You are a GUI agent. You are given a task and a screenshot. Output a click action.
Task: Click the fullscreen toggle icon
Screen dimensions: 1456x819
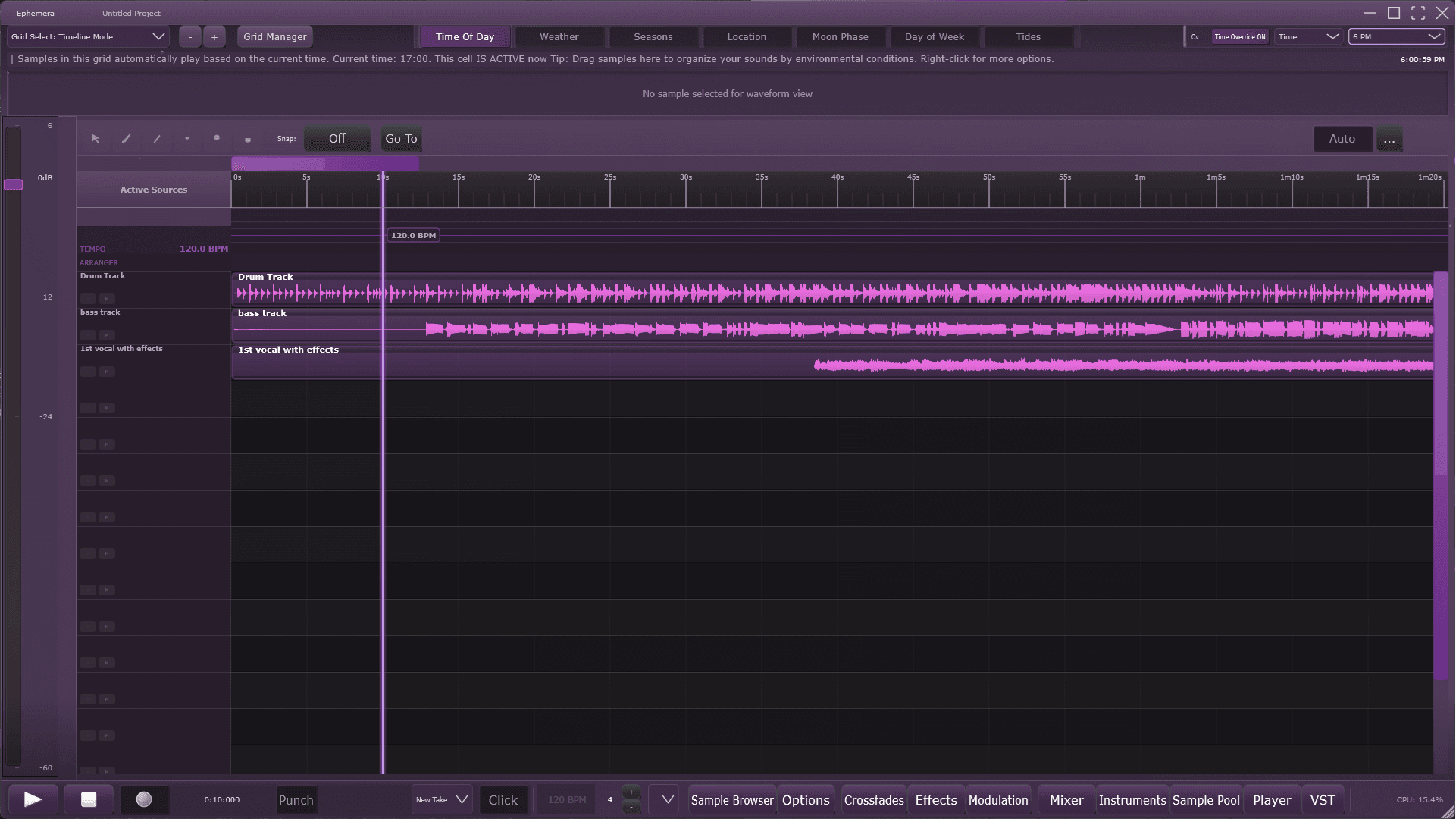[x=1418, y=13]
